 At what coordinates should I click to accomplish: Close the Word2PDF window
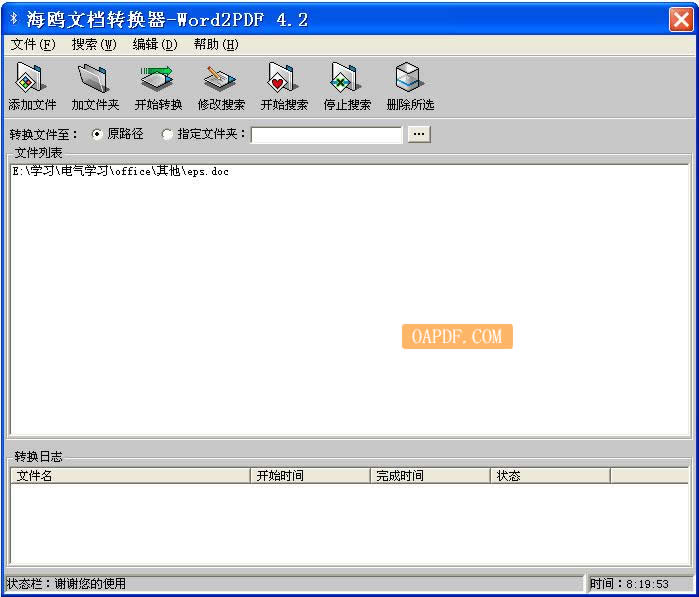pos(681,20)
